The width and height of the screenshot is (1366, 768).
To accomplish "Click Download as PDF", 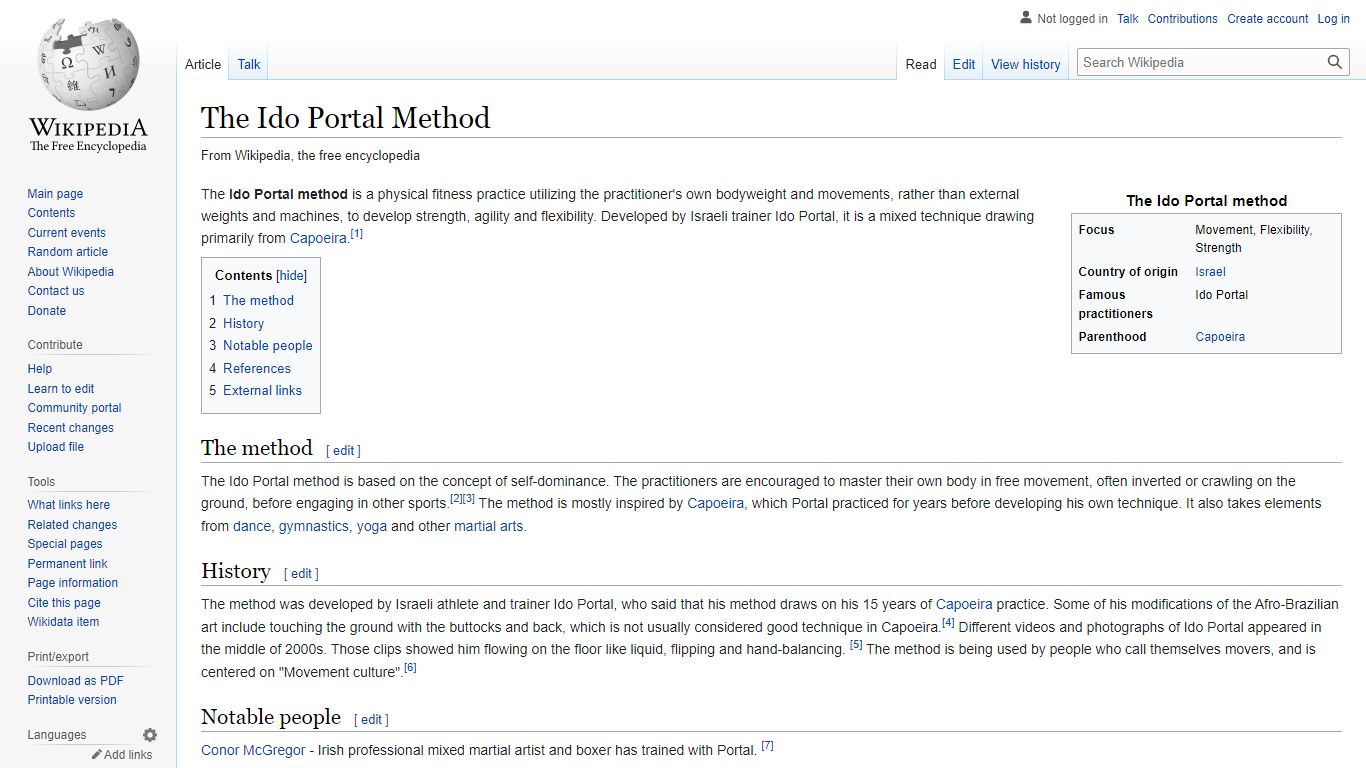I will coord(76,681).
